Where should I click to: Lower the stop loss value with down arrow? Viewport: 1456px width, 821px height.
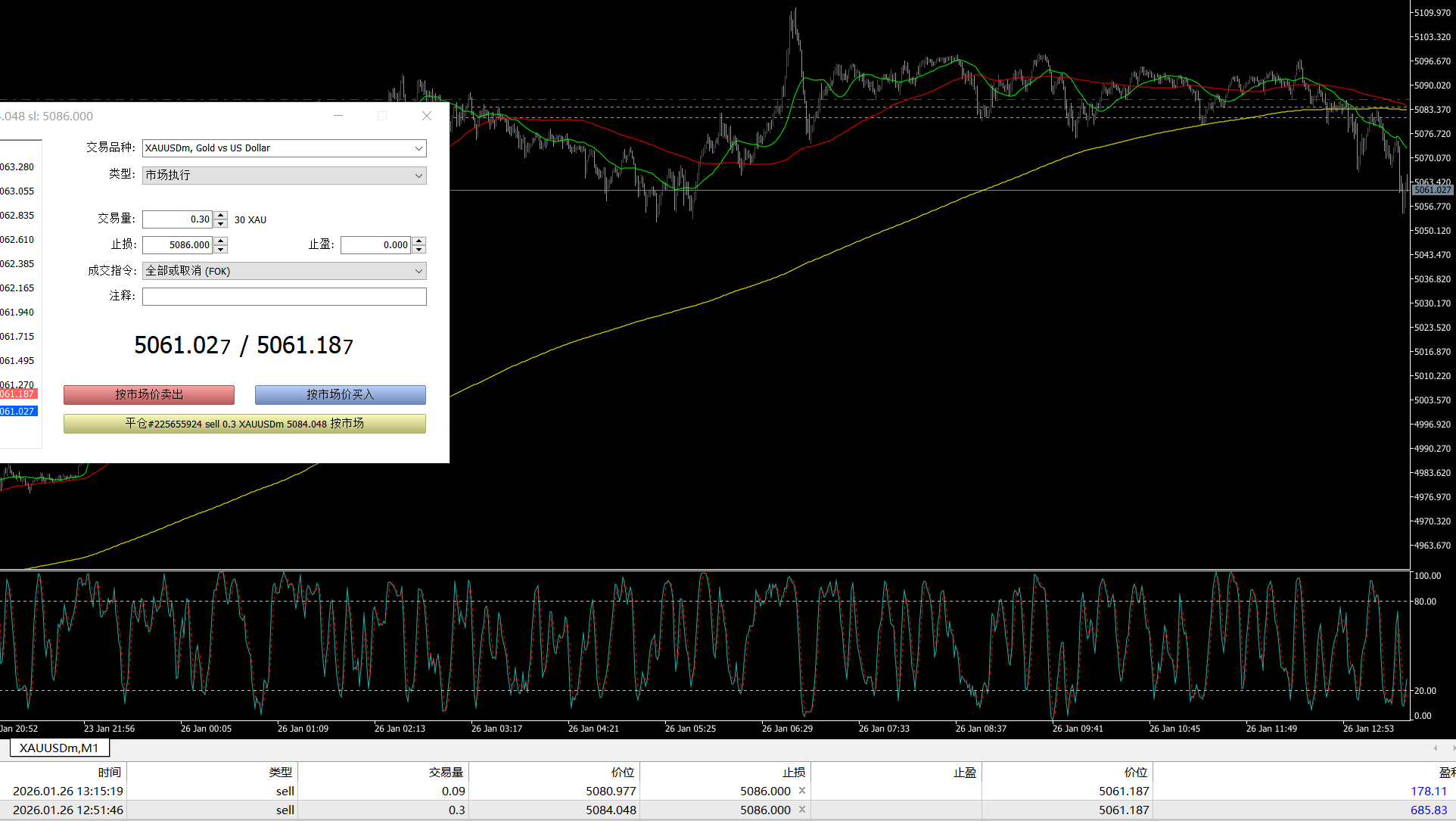click(x=221, y=250)
